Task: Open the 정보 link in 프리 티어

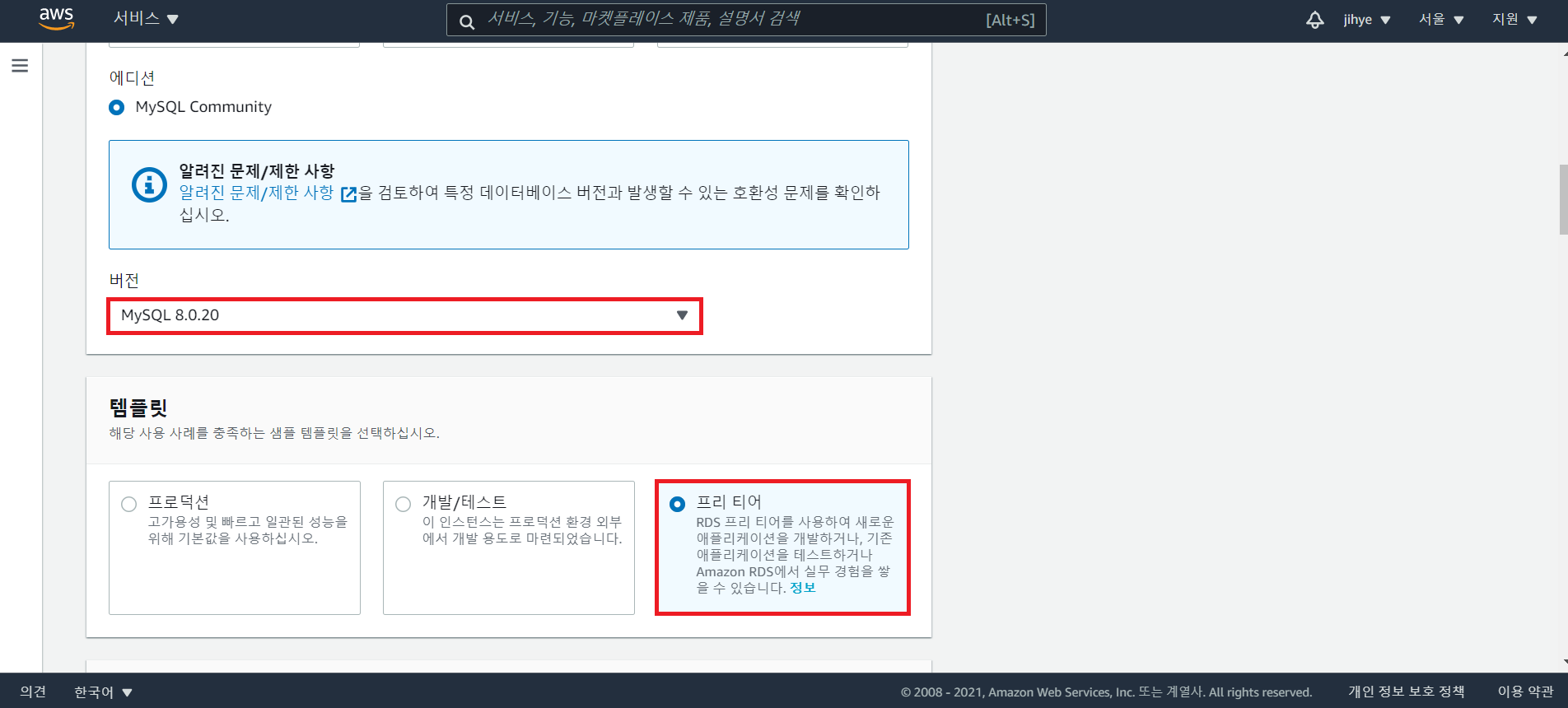Action: 803,588
